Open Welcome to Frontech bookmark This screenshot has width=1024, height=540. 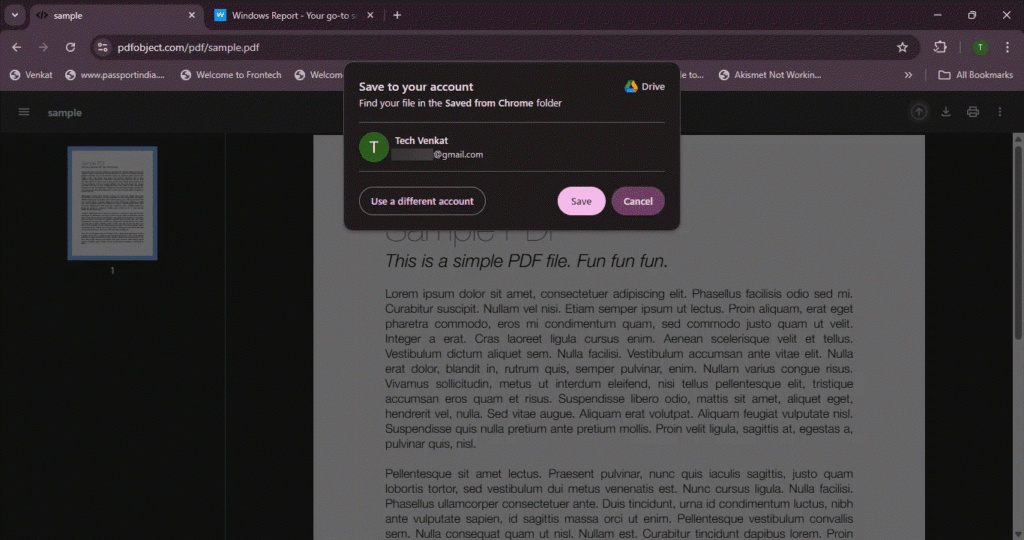(231, 75)
